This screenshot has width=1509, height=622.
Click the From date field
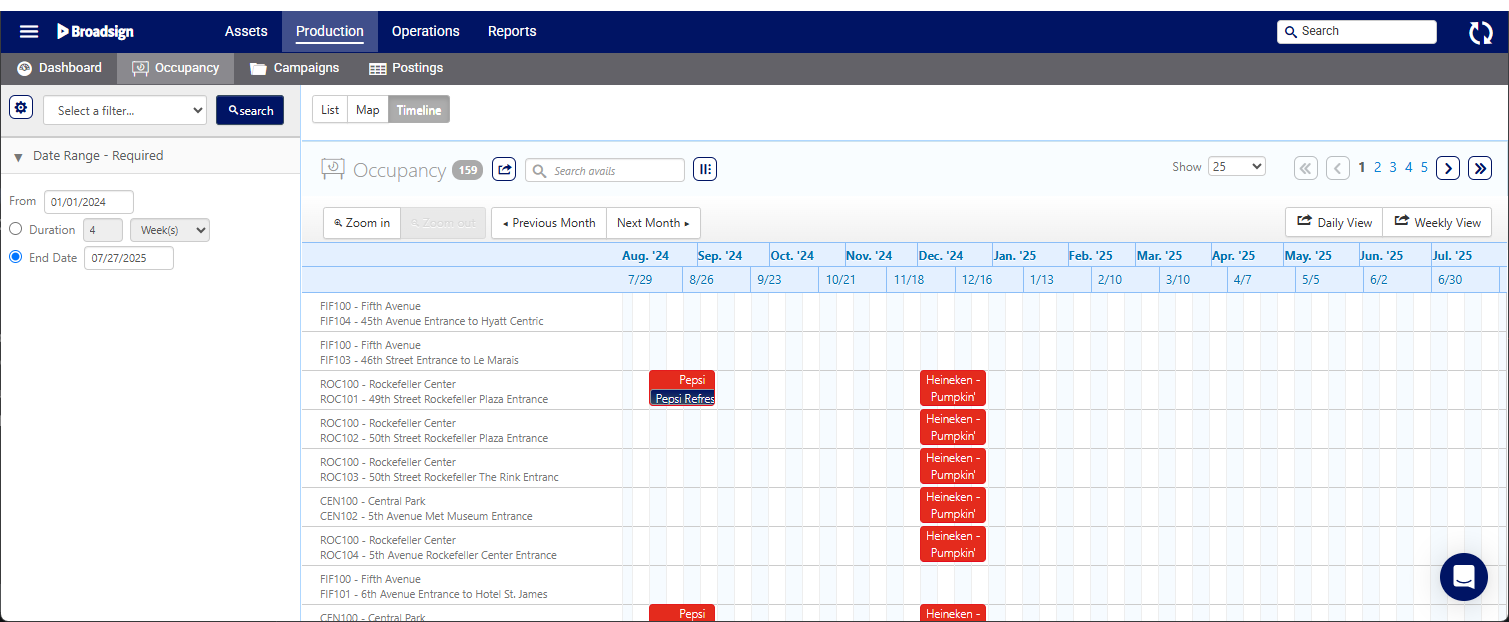coord(89,202)
